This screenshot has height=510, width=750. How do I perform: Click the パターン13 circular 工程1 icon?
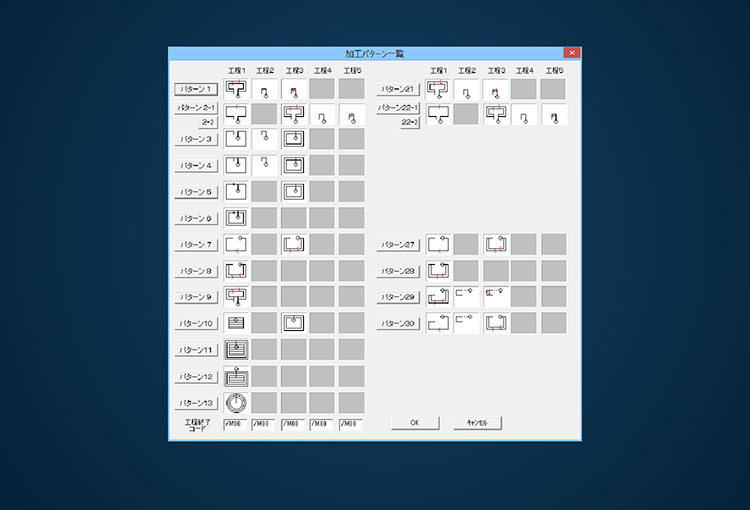tap(236, 403)
